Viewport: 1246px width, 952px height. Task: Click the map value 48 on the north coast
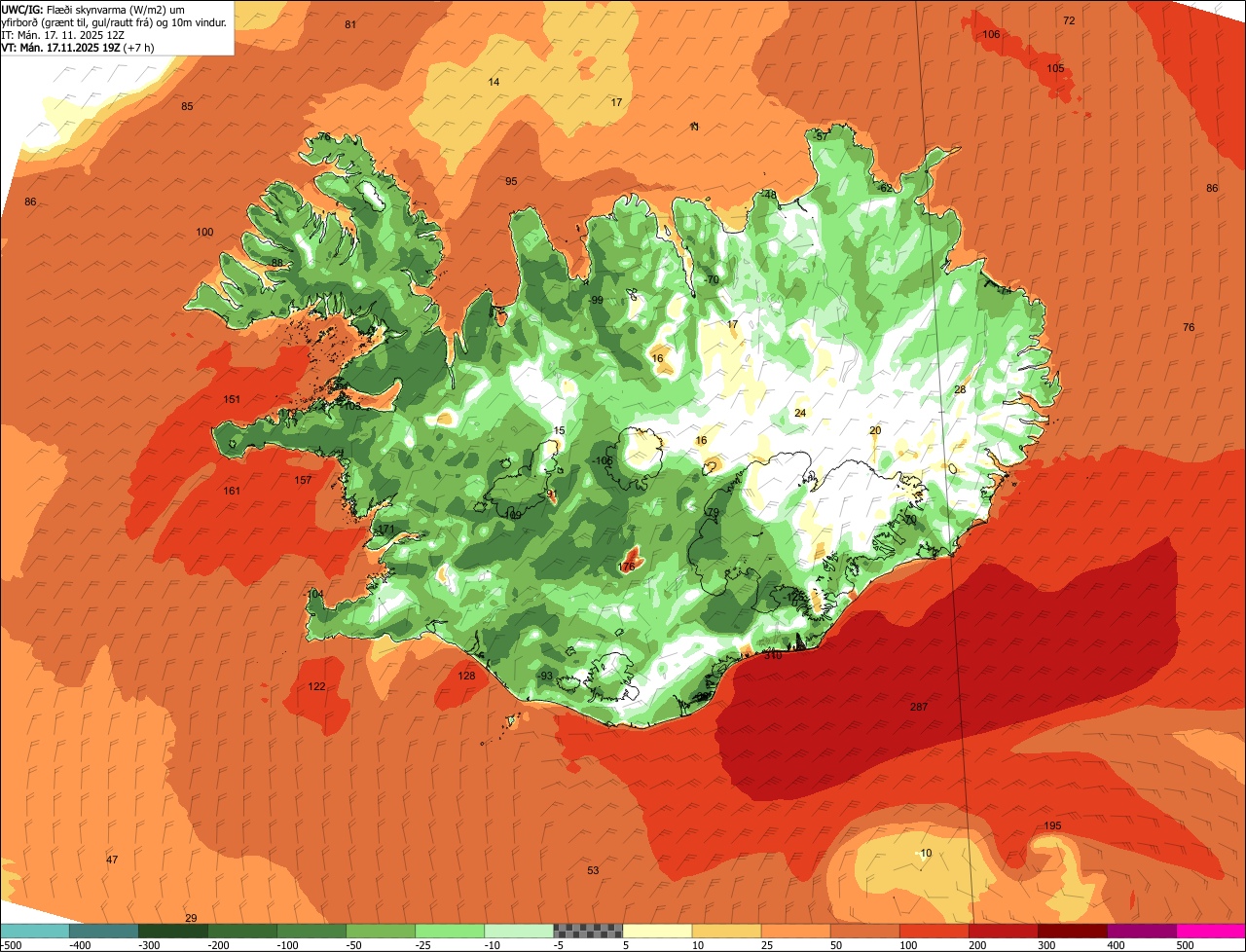tap(770, 195)
